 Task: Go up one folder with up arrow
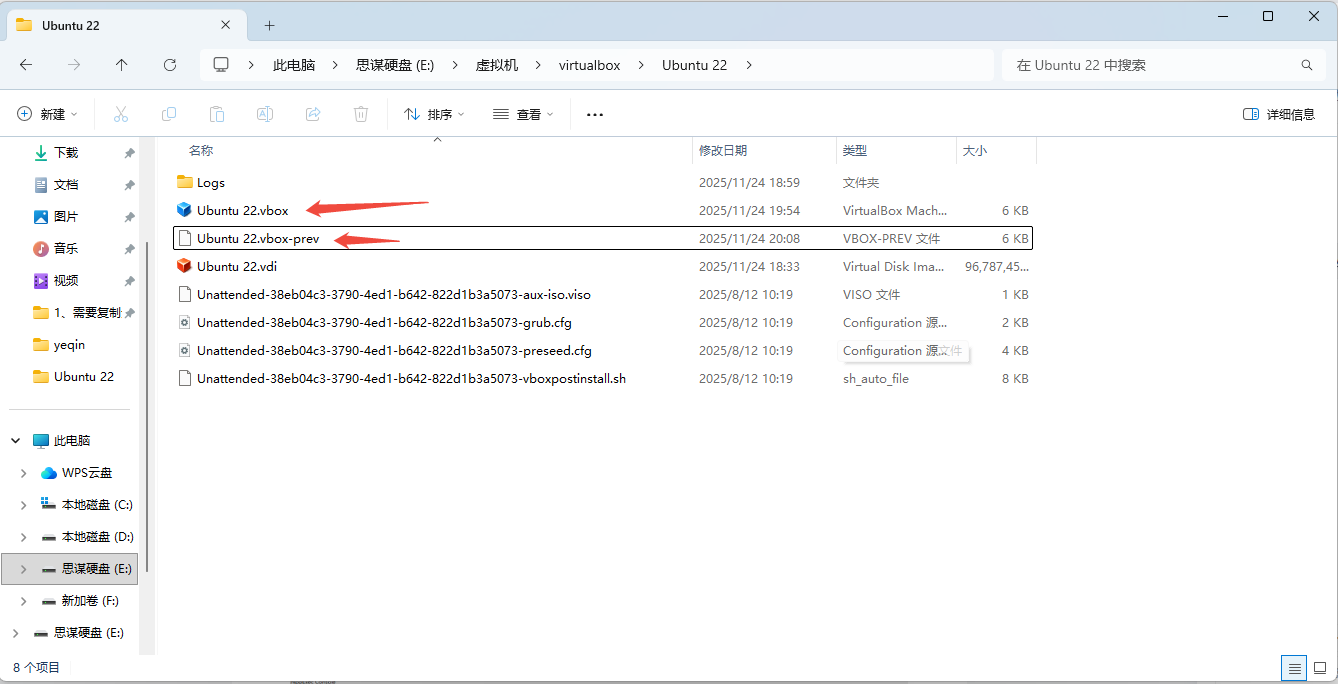pos(122,65)
